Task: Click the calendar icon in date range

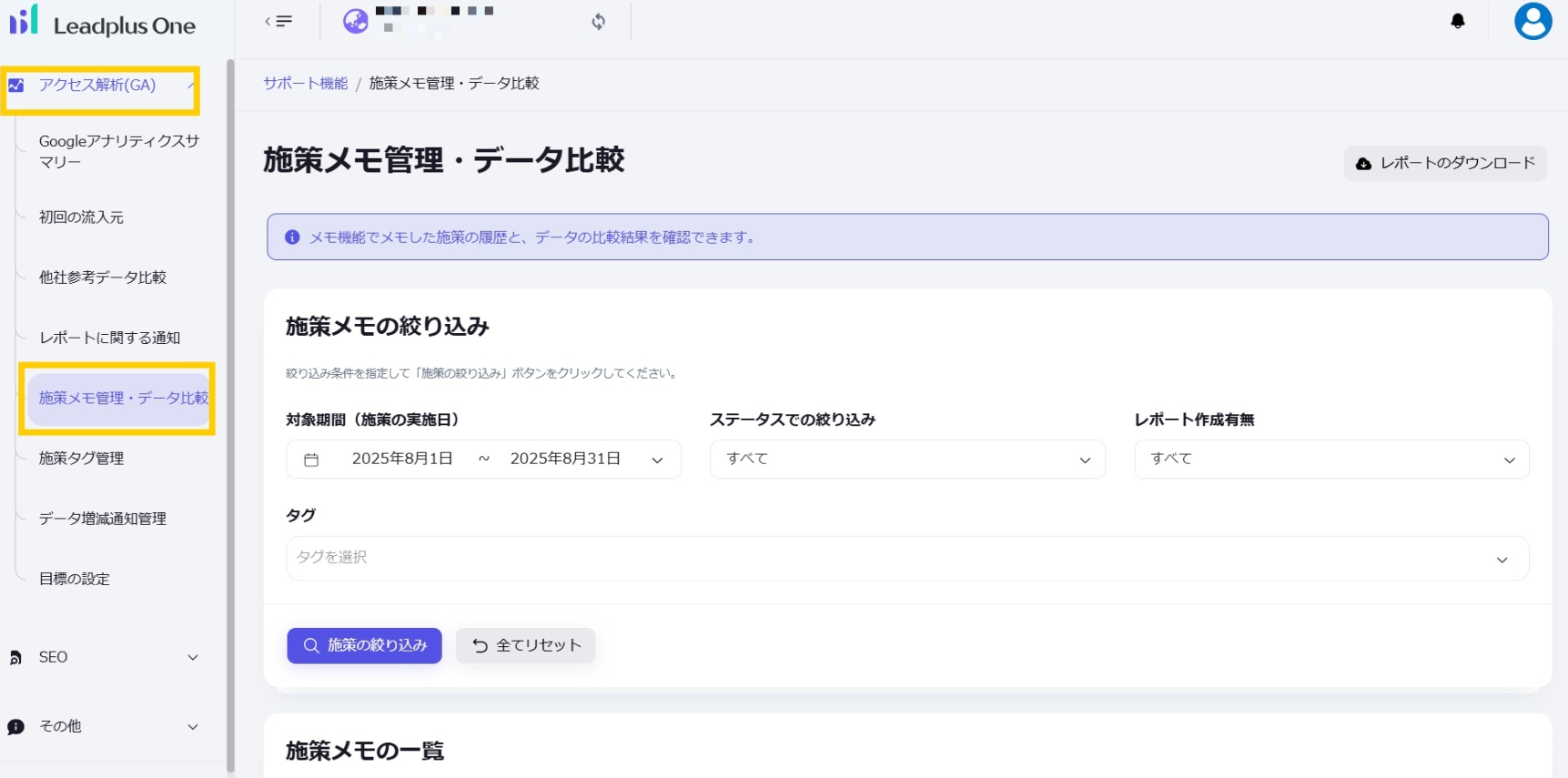Action: tap(311, 460)
